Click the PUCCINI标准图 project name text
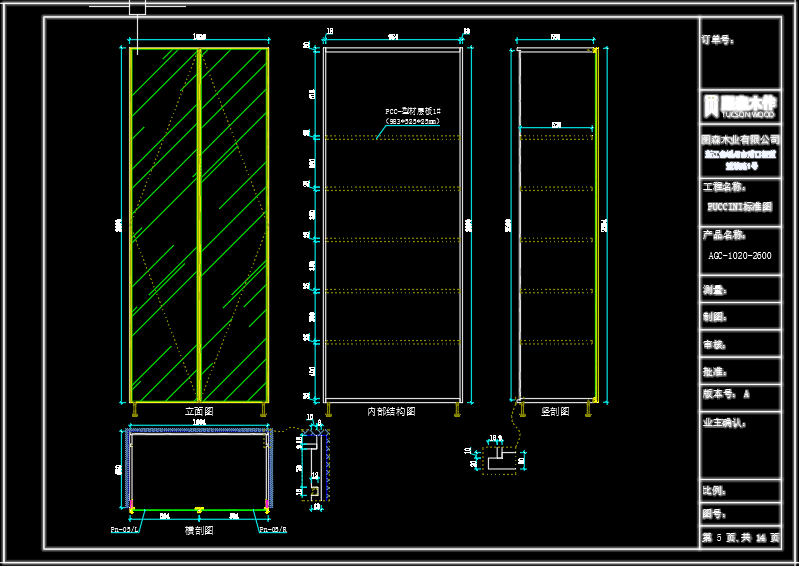Image resolution: width=799 pixels, height=566 pixels. pos(739,208)
